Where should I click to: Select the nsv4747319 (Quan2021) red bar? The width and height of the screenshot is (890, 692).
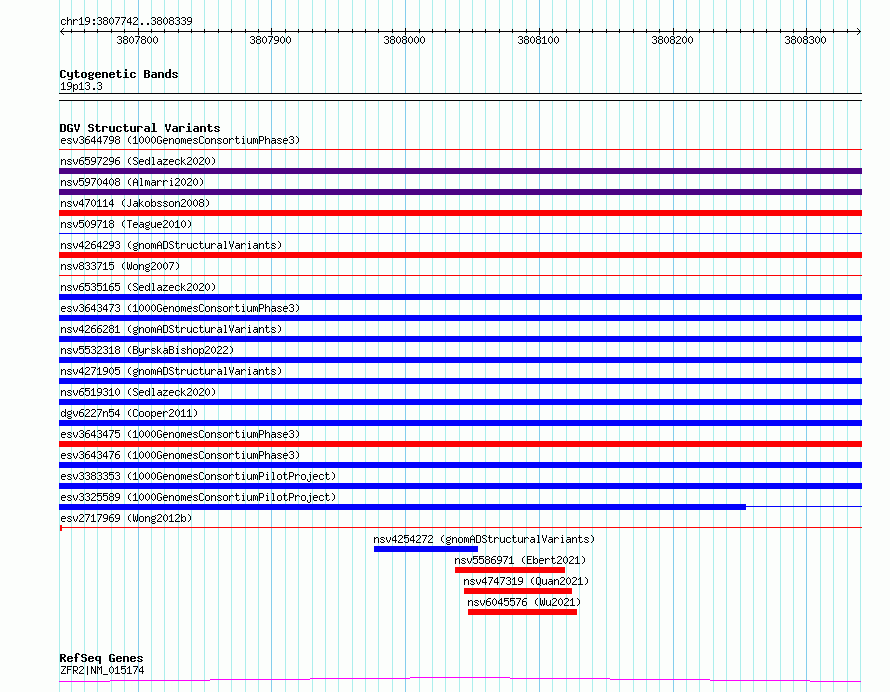(517, 591)
